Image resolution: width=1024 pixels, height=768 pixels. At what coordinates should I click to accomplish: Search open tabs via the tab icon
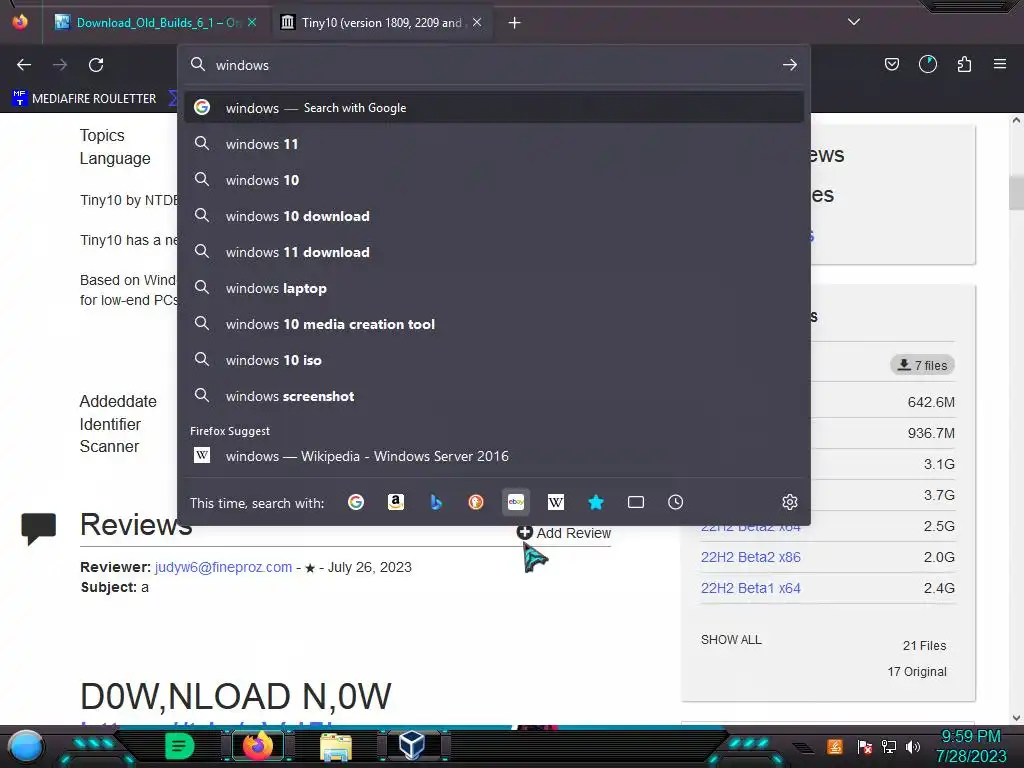point(635,502)
